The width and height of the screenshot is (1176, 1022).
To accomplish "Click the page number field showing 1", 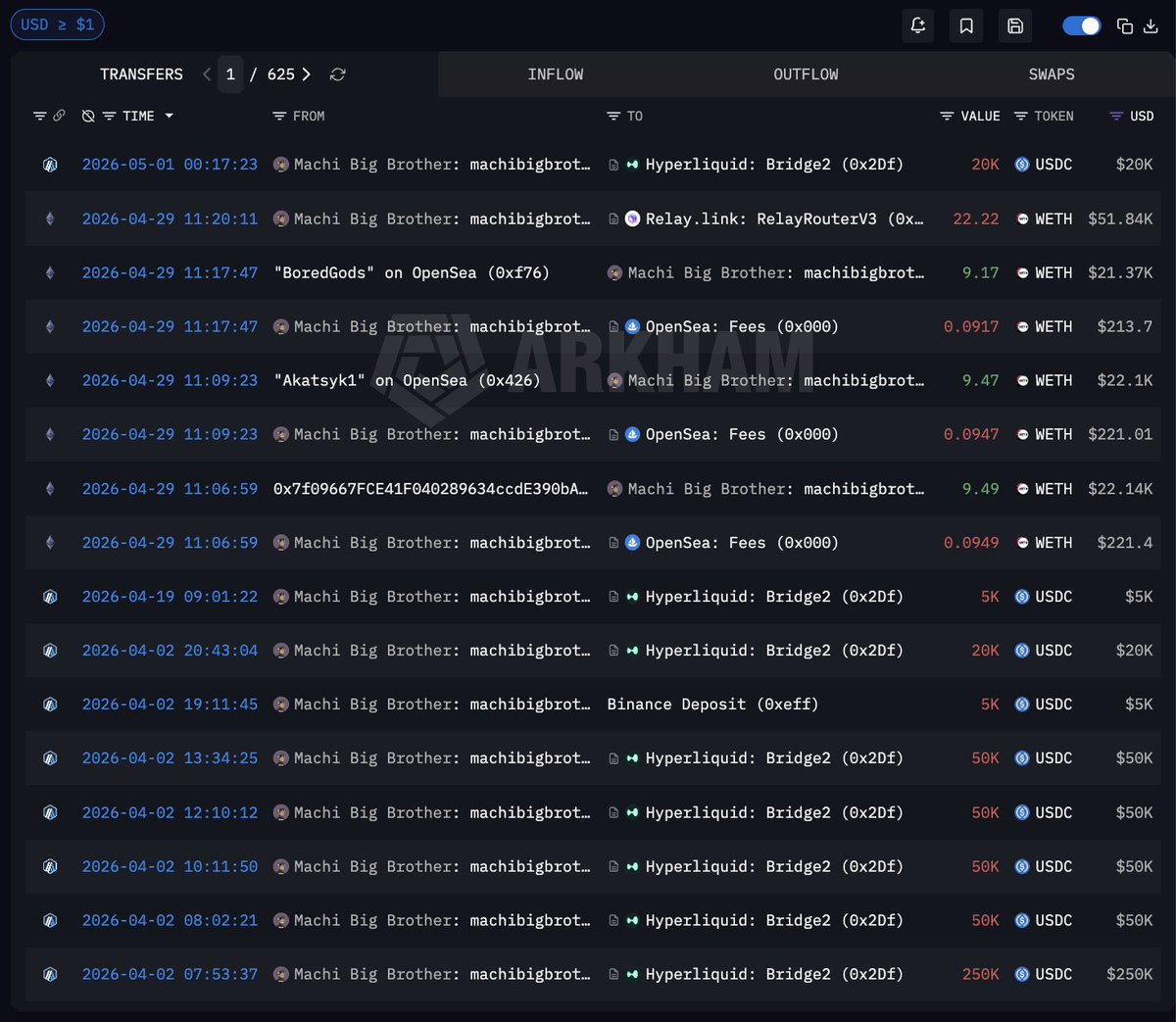I will pyautogui.click(x=230, y=74).
